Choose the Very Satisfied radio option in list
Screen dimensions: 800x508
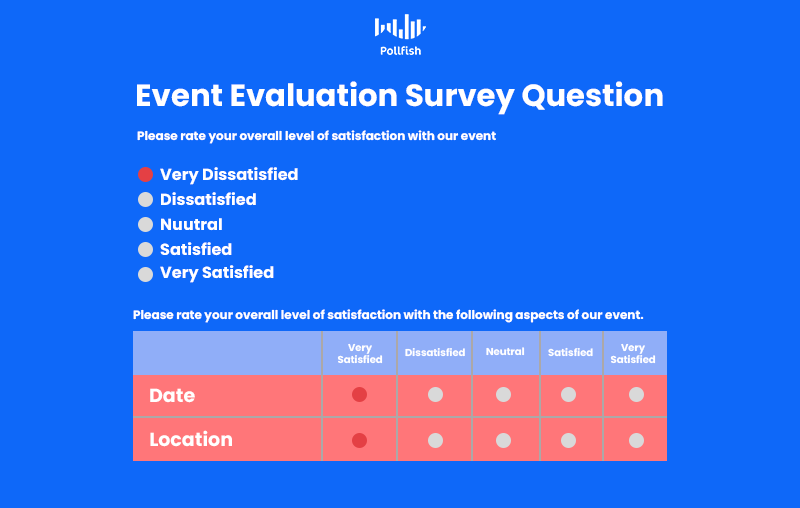(145, 274)
